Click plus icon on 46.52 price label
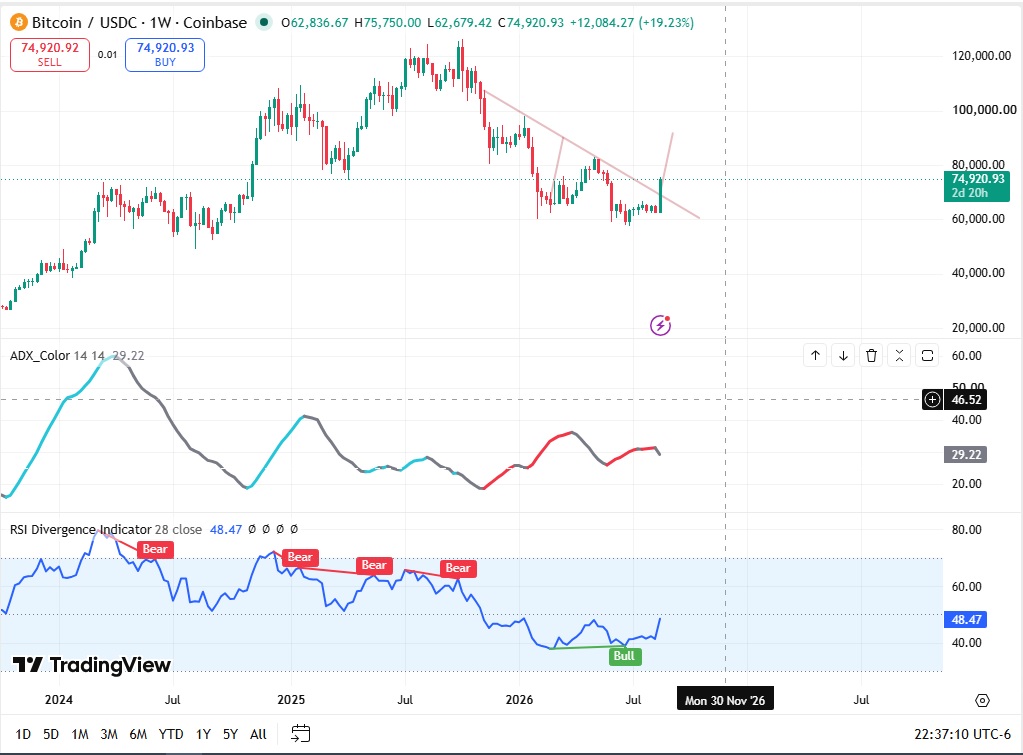Viewport: 1023px width, 755px height. coord(932,399)
